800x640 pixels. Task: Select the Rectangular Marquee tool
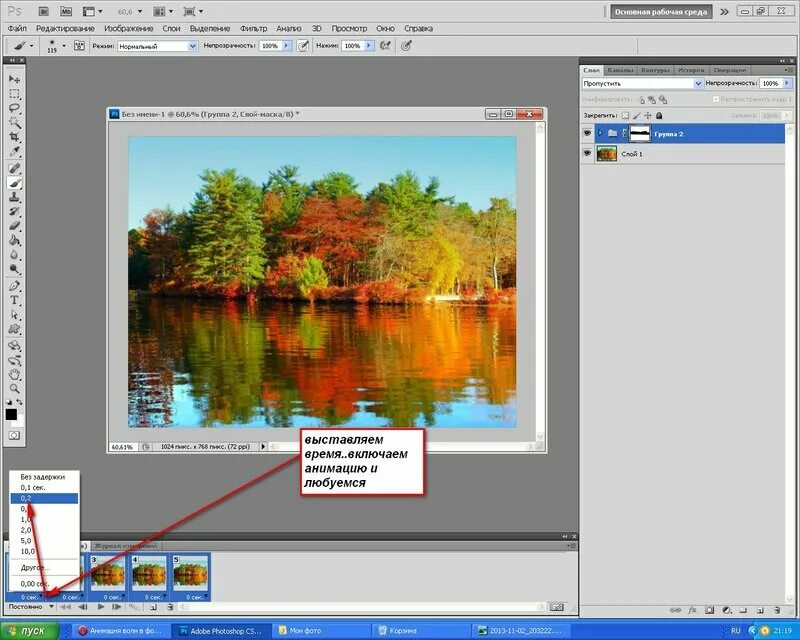(14, 94)
